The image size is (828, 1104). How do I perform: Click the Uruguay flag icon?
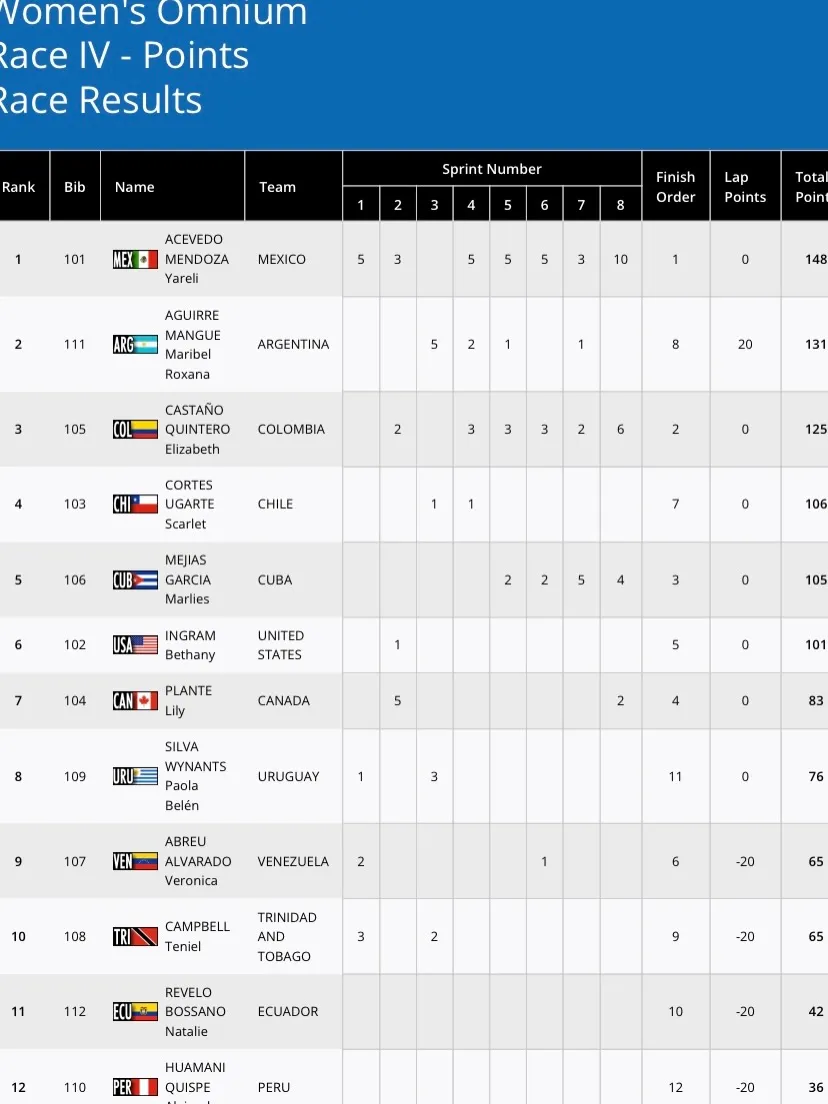pos(135,776)
